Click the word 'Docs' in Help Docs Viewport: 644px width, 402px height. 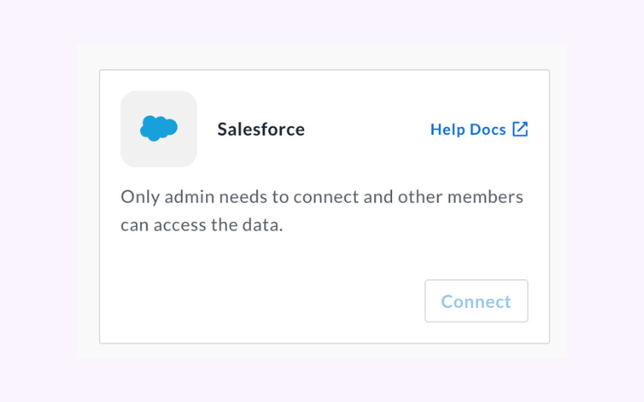coord(488,129)
